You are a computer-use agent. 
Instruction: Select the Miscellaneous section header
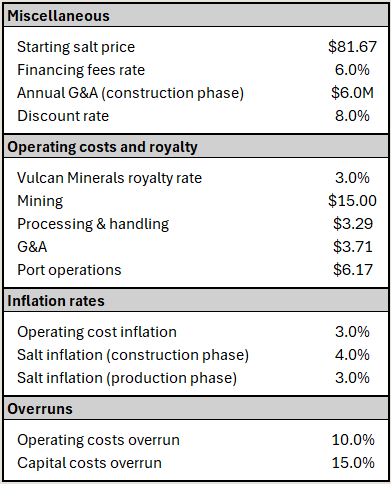(195, 16)
